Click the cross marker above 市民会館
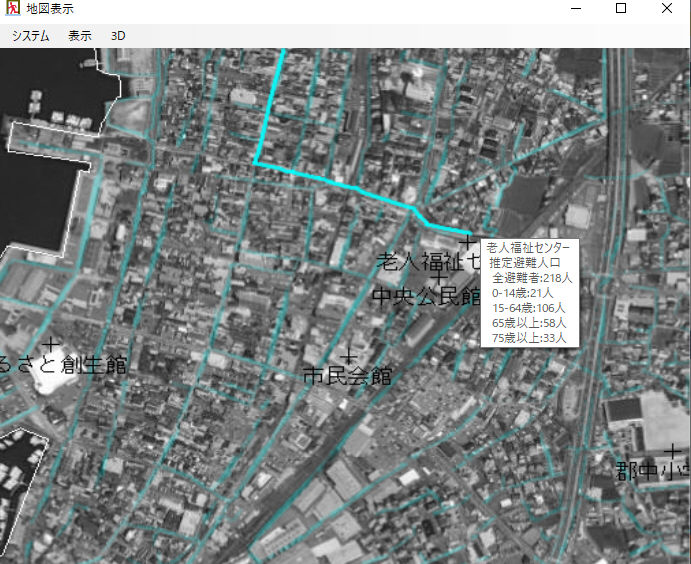This screenshot has width=691, height=564. (348, 356)
